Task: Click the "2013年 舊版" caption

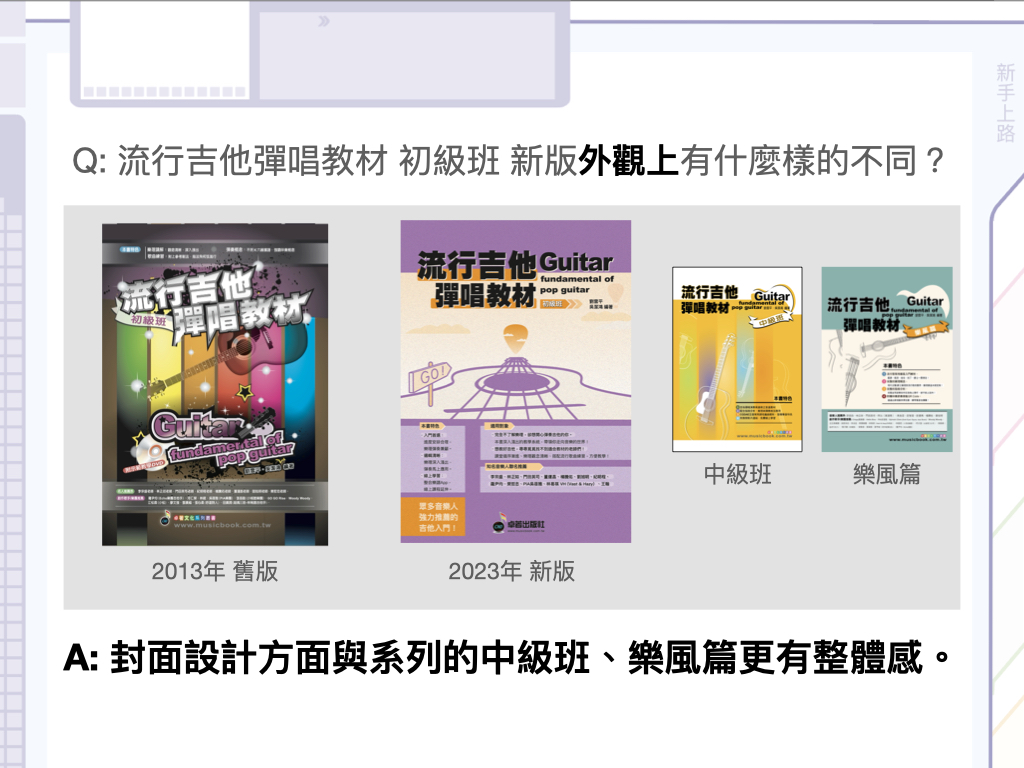Action: (214, 571)
